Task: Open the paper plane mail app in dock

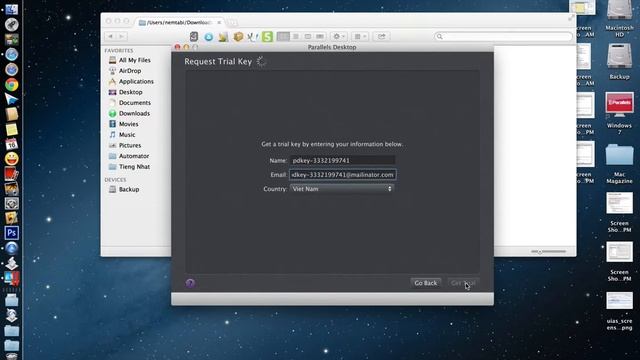Action: [x=11, y=99]
